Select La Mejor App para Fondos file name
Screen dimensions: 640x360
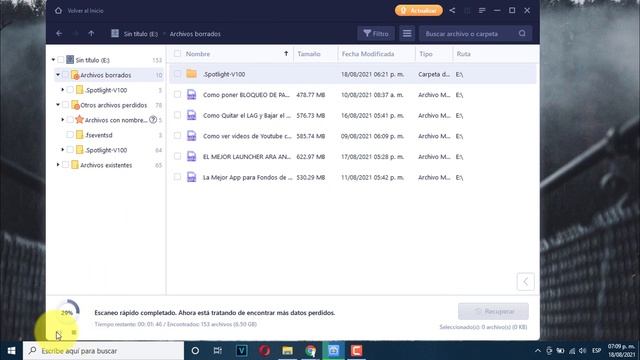click(x=247, y=177)
